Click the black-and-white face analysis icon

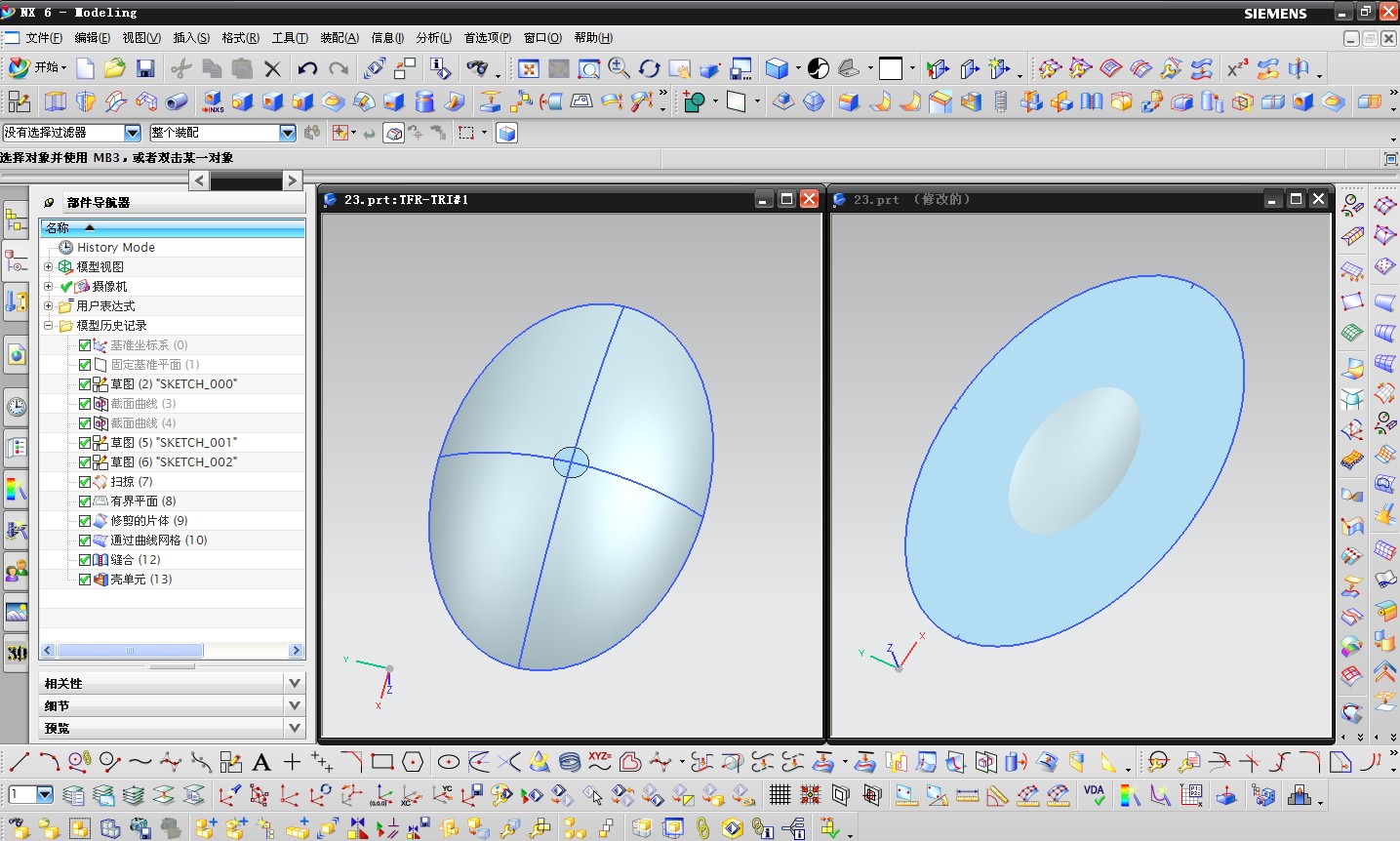click(x=819, y=68)
